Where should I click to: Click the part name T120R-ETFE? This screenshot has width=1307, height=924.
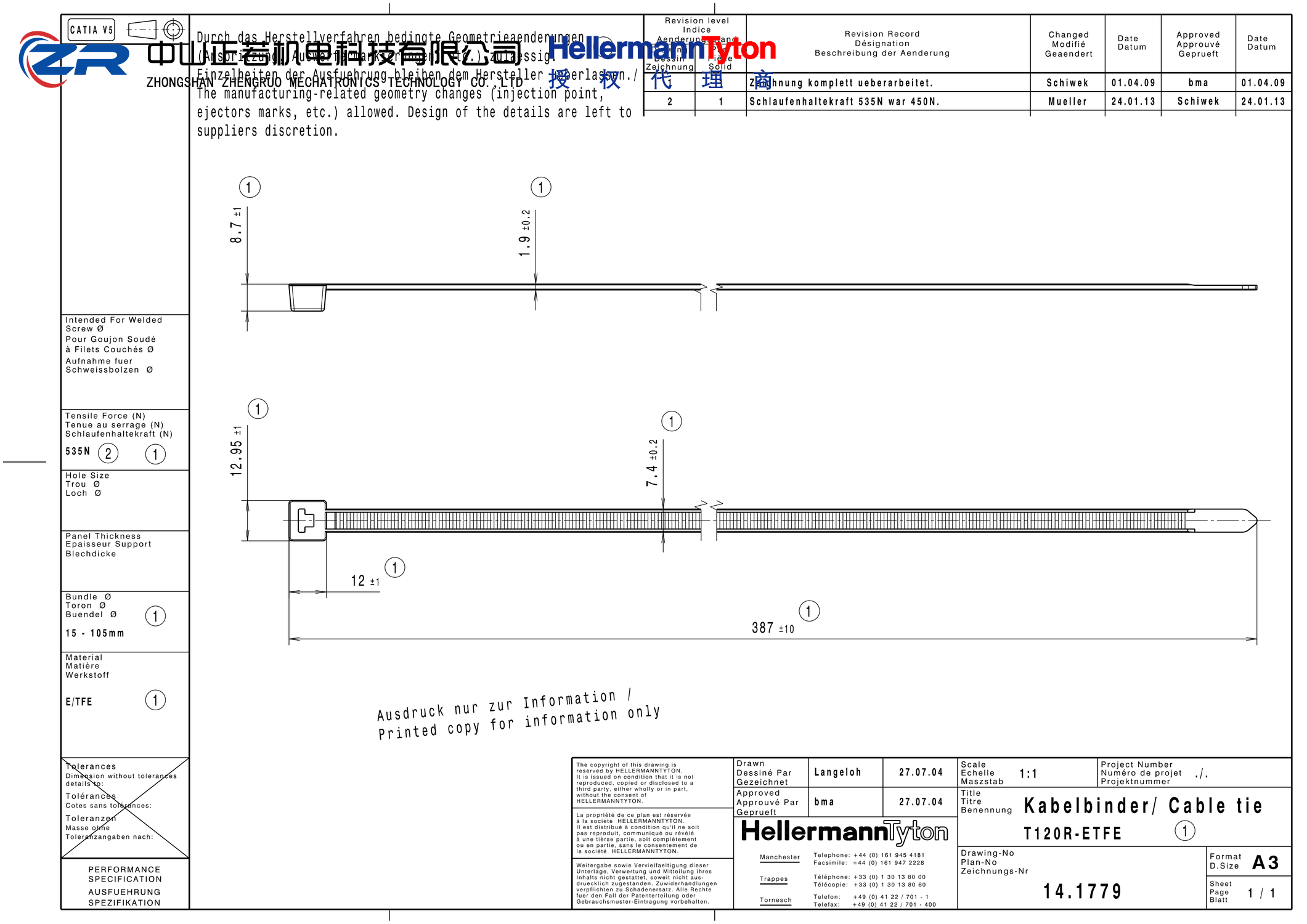coord(1073,834)
